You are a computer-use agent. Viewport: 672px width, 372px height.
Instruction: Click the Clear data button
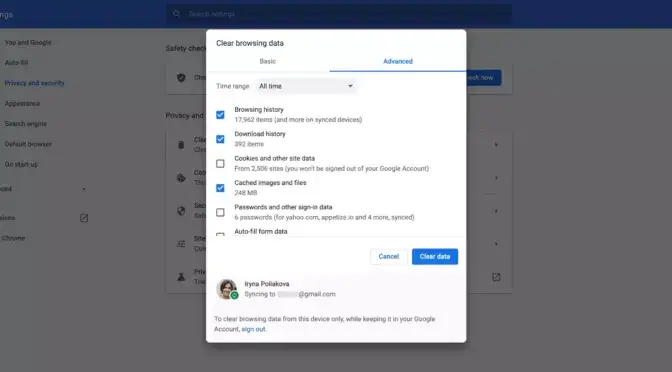[x=435, y=256]
